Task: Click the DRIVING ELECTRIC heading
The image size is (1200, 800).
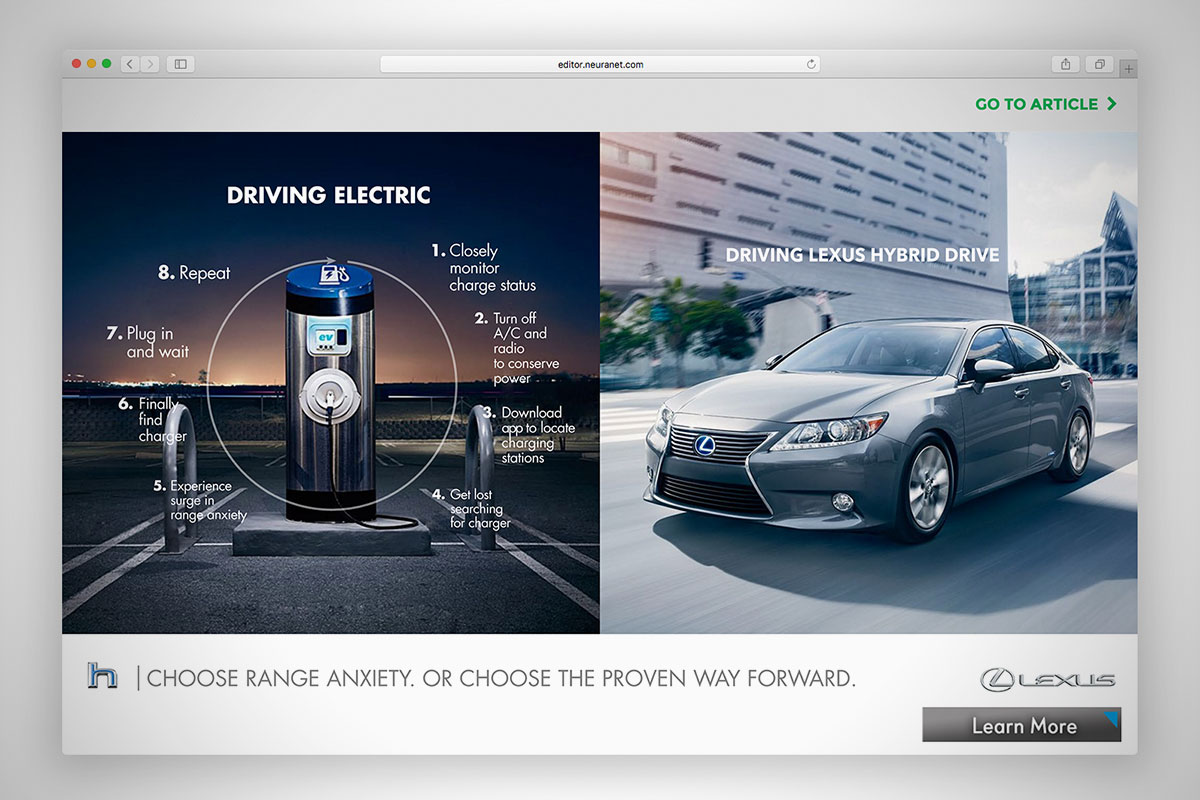Action: [328, 195]
